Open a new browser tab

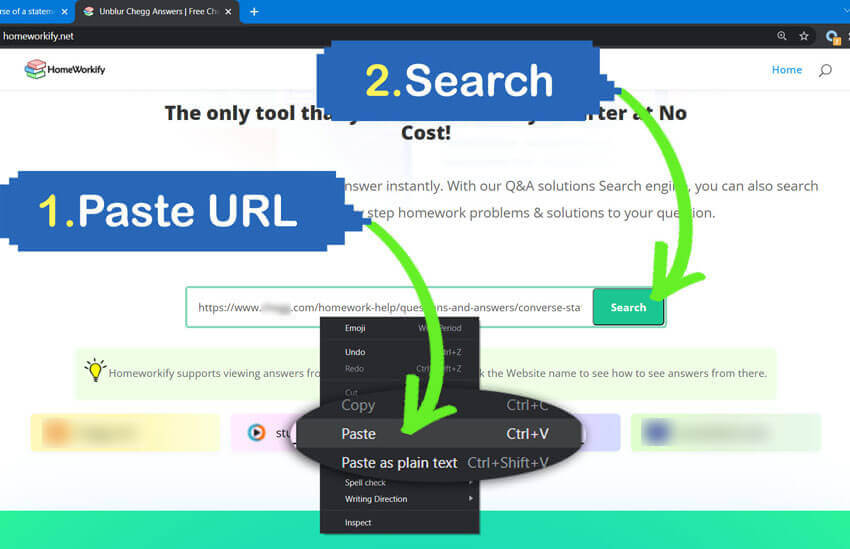(254, 11)
